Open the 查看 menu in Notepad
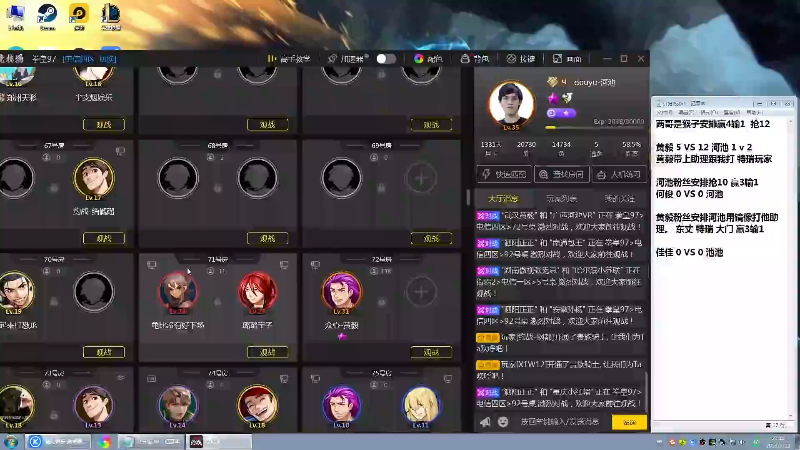The width and height of the screenshot is (800, 450). (x=731, y=112)
